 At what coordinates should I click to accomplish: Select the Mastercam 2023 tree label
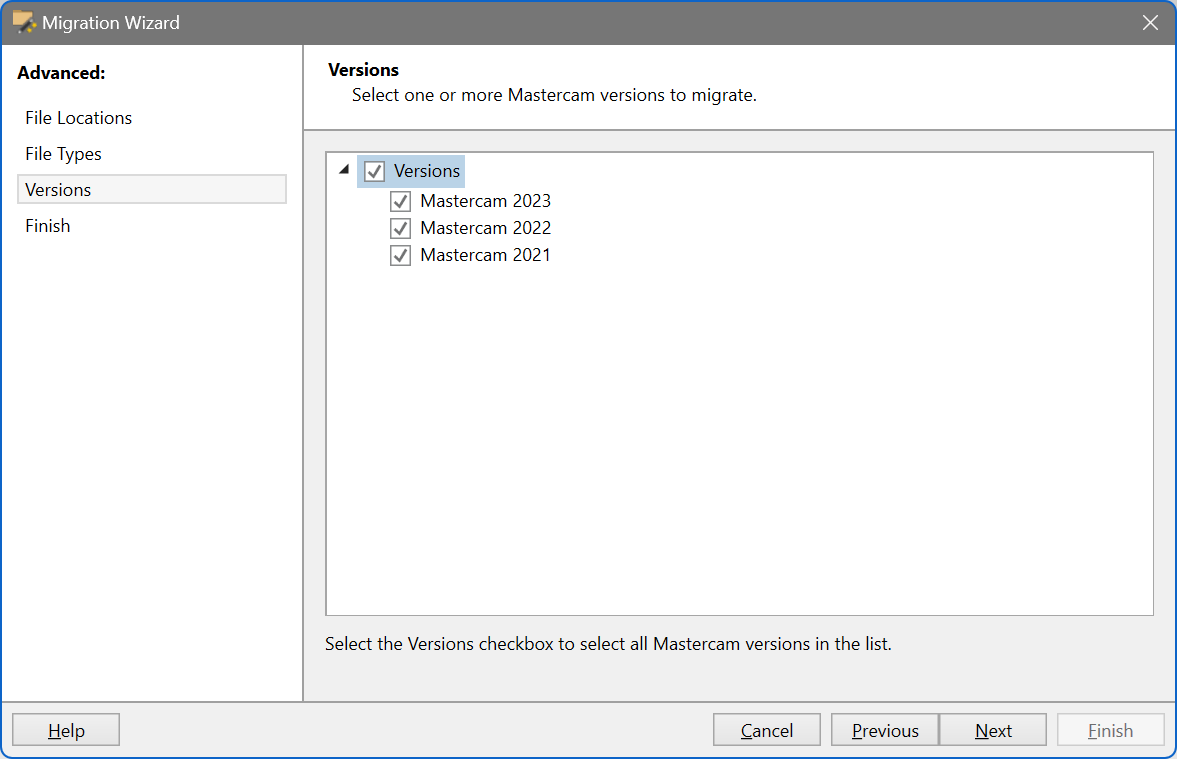[486, 201]
